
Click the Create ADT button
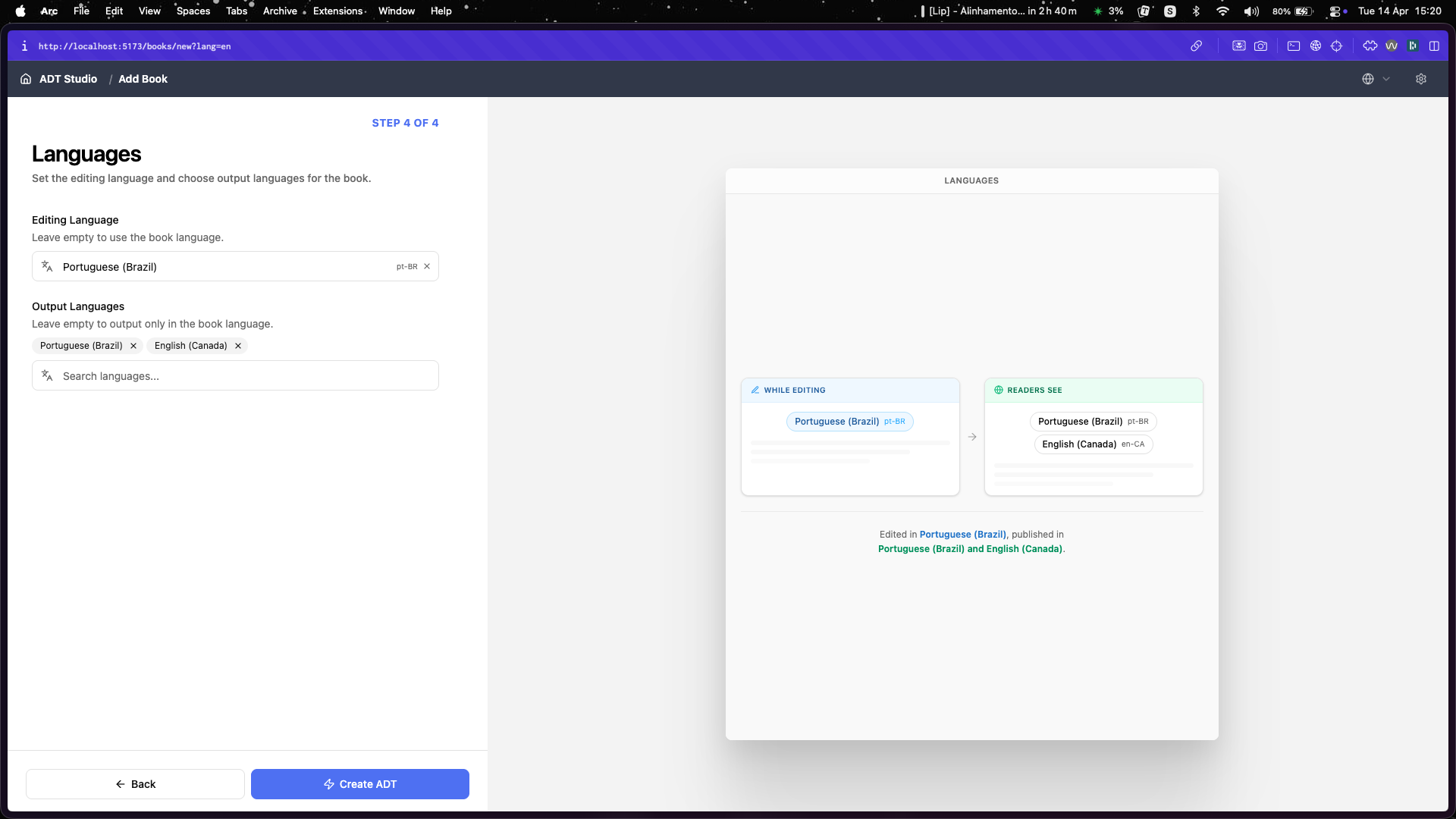click(x=360, y=784)
